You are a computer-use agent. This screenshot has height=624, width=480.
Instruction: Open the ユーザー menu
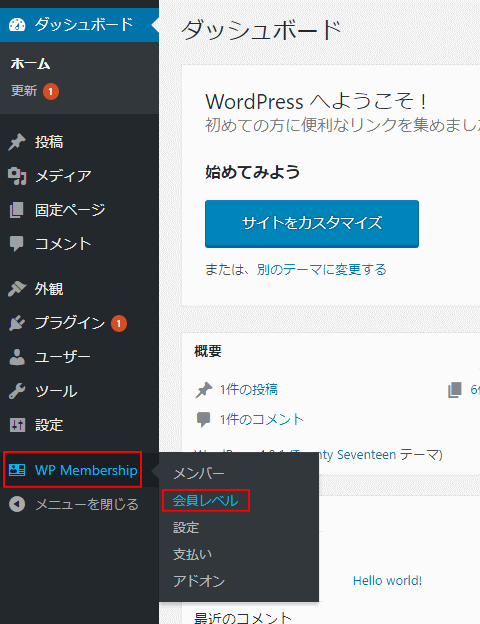click(79, 357)
